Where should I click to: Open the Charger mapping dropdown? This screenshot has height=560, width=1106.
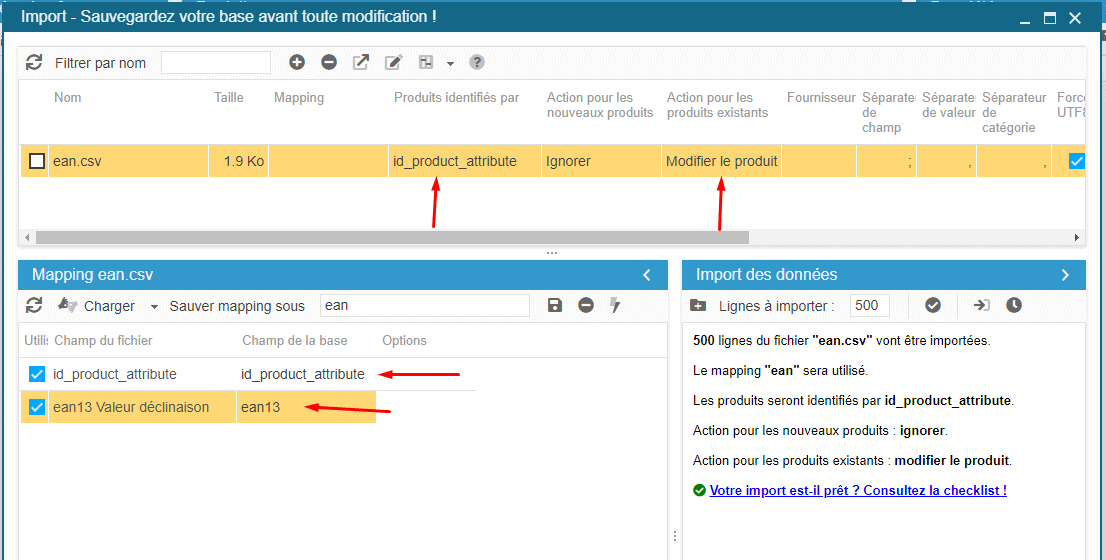(x=154, y=306)
